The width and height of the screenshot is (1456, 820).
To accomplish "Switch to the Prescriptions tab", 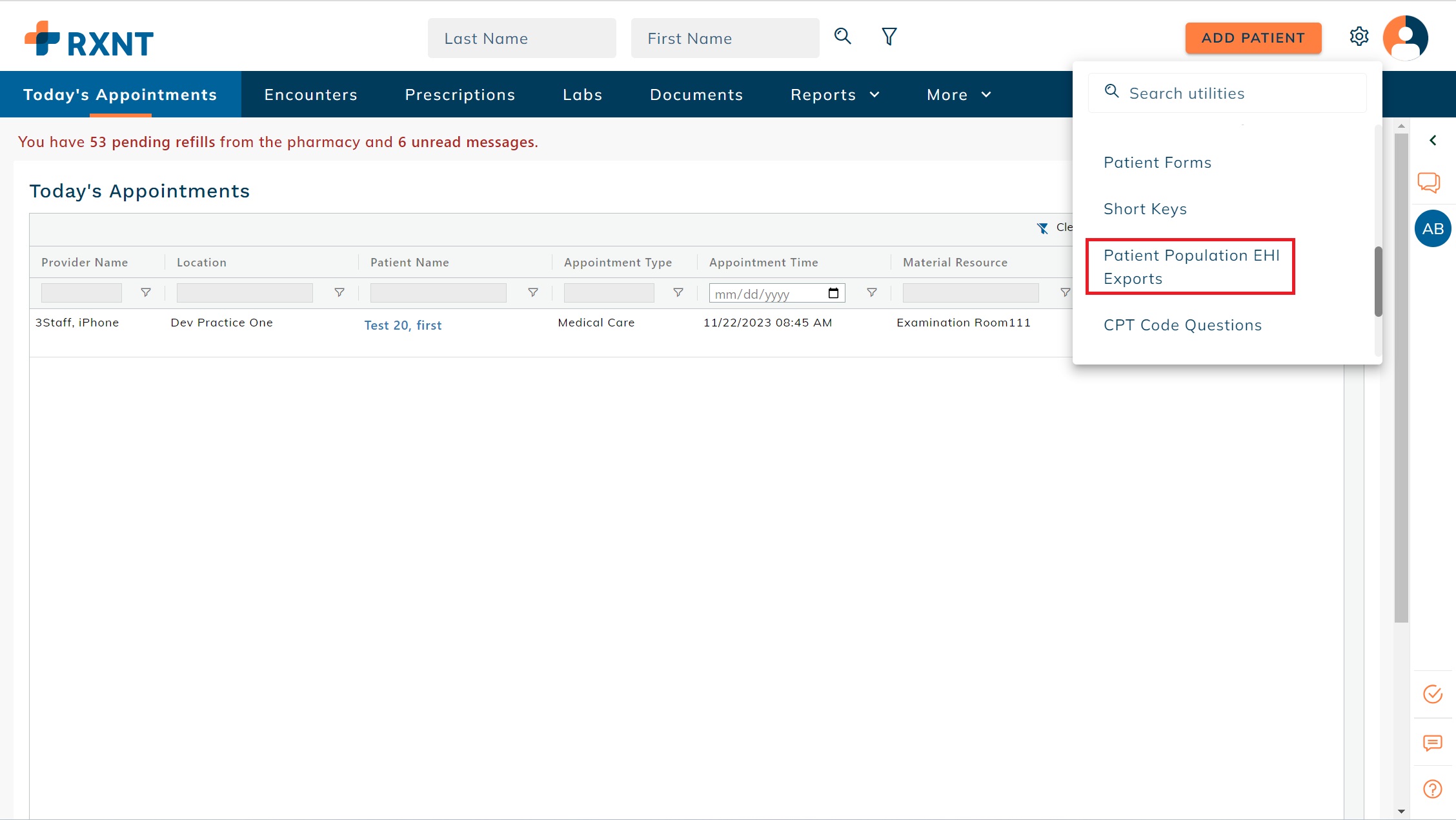I will [x=460, y=94].
